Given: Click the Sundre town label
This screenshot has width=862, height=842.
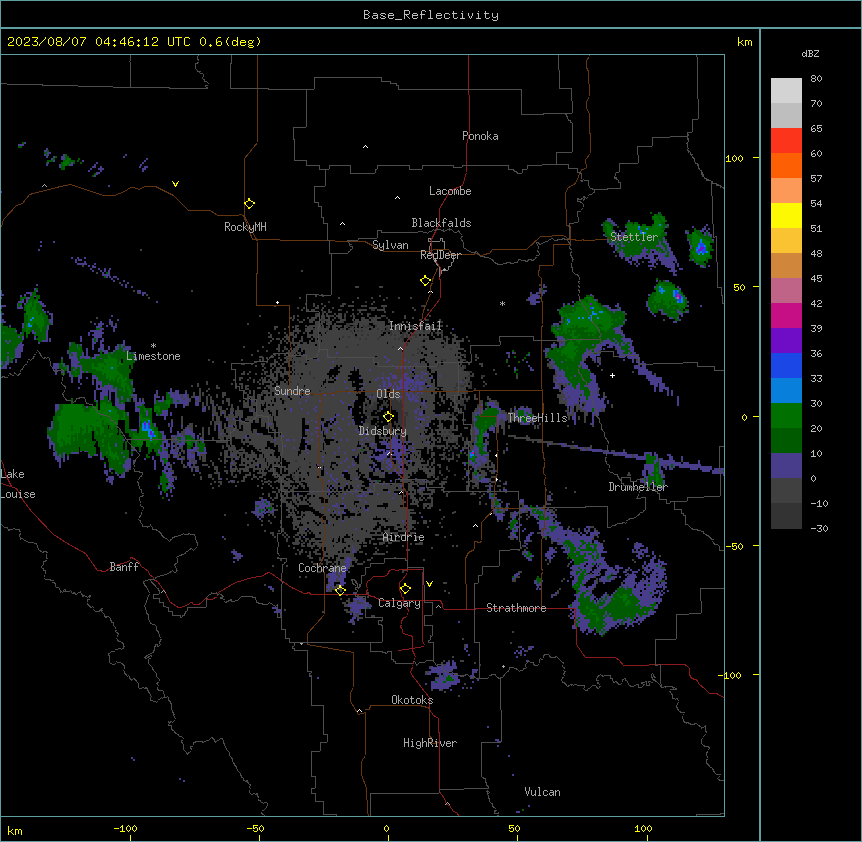Looking at the screenshot, I should click(x=292, y=391).
